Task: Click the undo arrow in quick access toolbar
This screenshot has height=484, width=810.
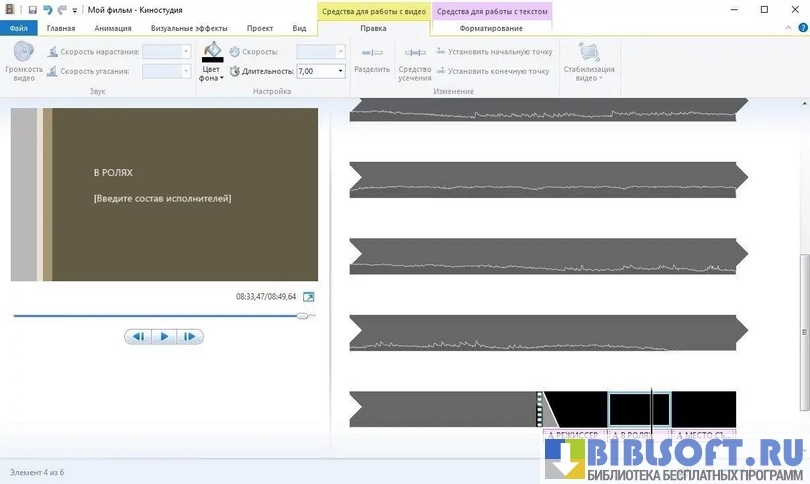Action: (47, 9)
